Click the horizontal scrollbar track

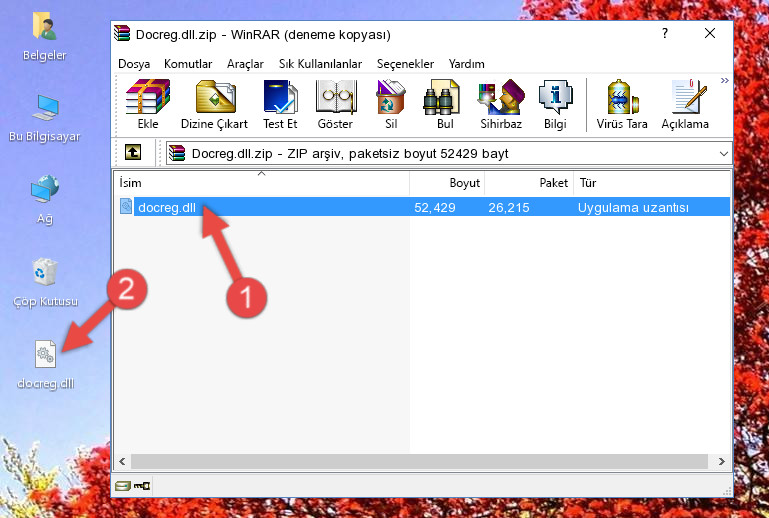click(x=419, y=461)
